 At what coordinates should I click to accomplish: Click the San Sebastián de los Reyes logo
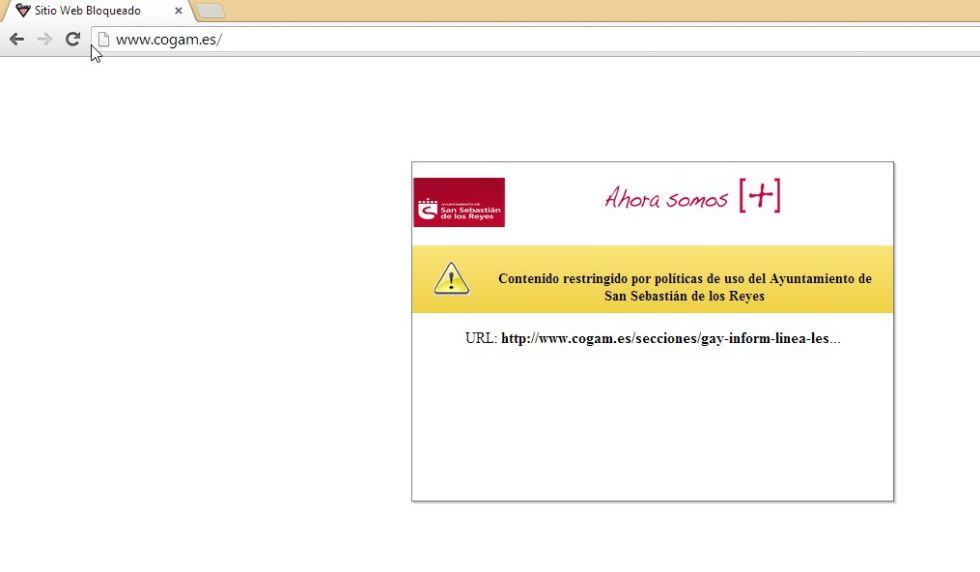(x=459, y=203)
